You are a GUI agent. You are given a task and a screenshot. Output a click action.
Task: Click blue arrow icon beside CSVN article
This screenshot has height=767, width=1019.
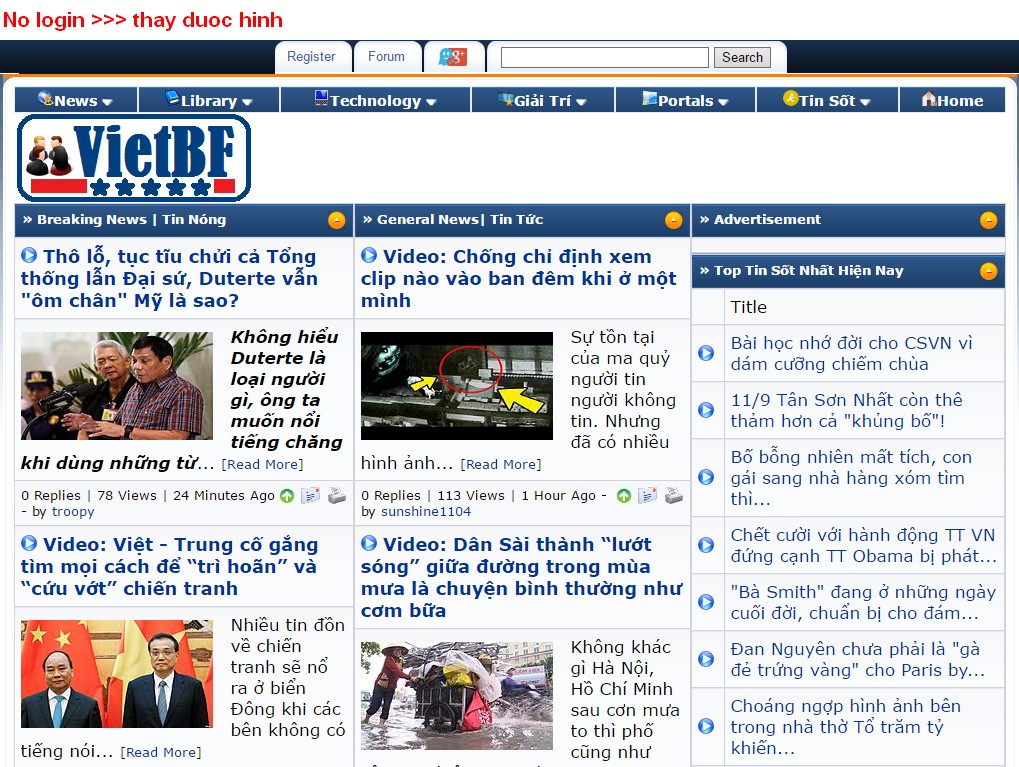click(x=706, y=353)
